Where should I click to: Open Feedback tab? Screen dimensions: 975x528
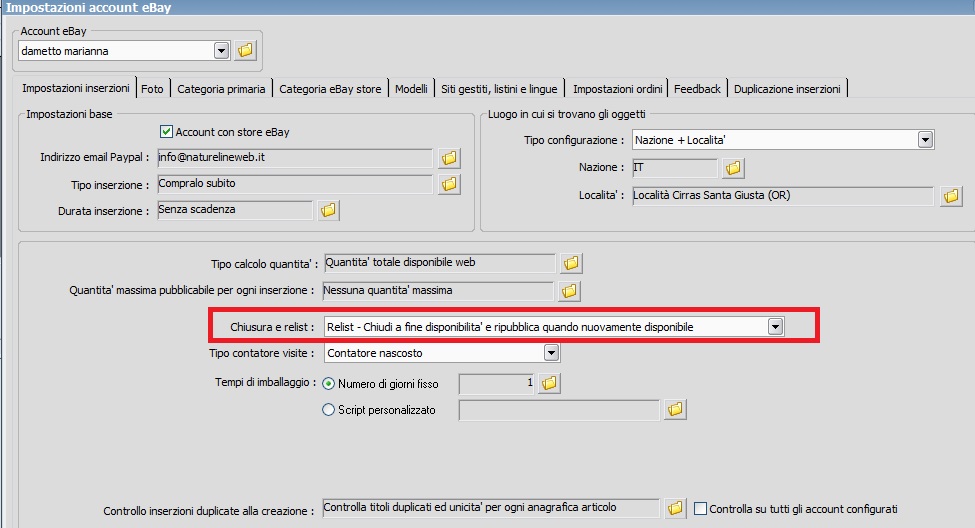pyautogui.click(x=697, y=89)
